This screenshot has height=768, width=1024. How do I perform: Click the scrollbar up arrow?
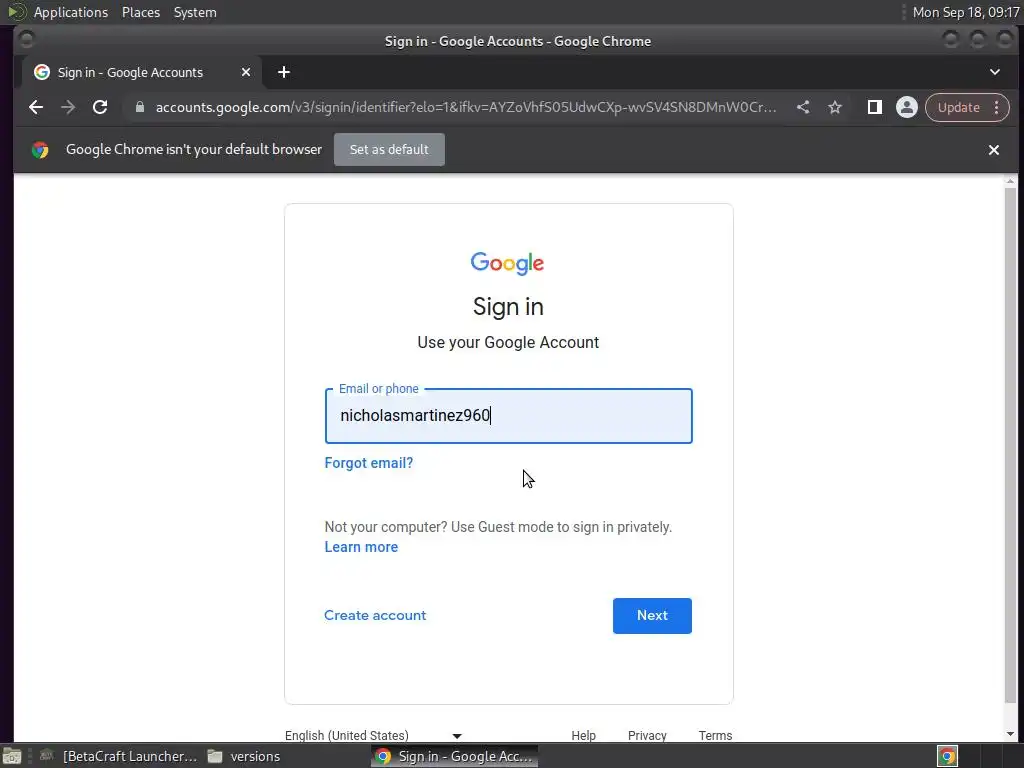[1010, 180]
